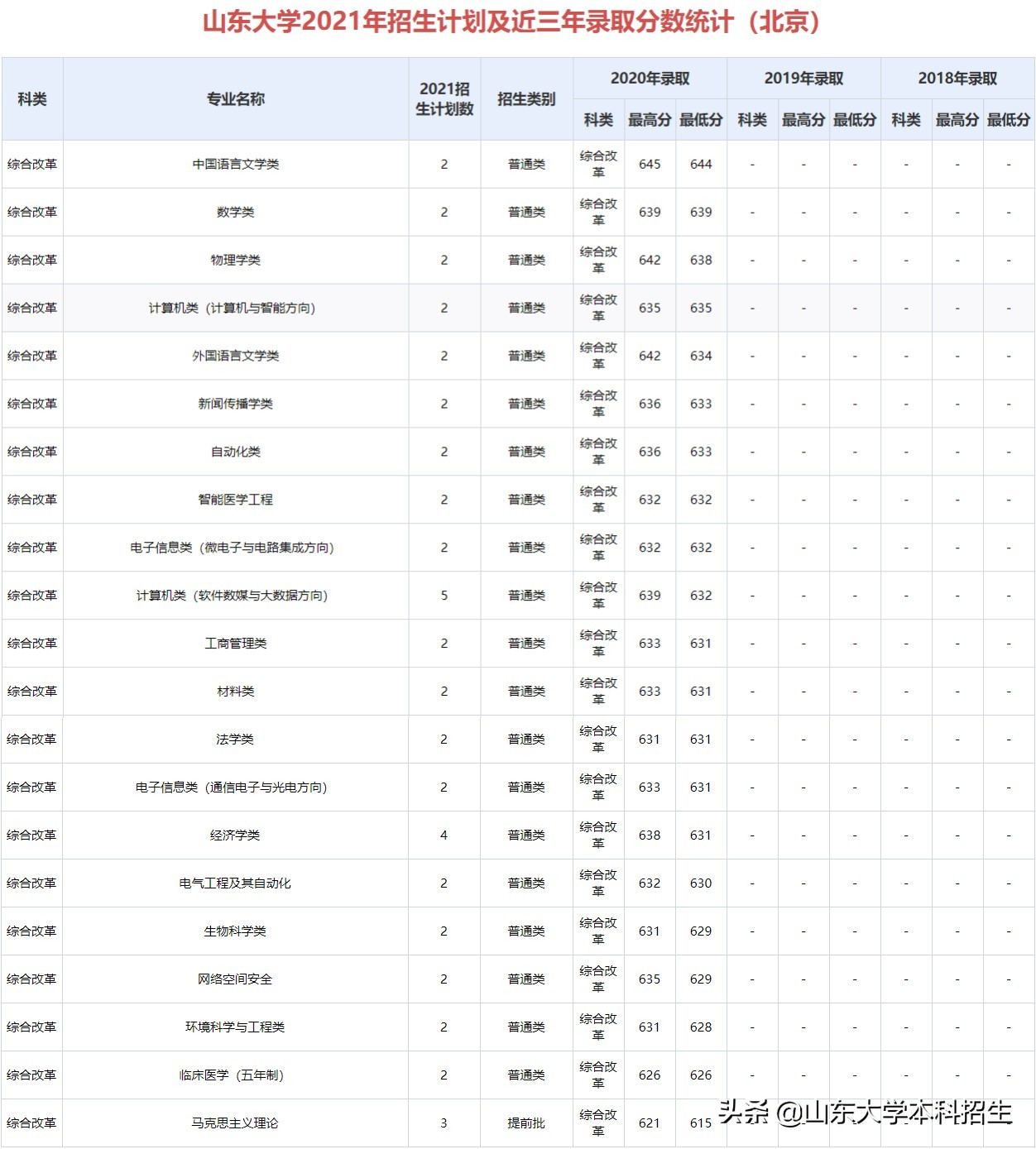Click the 外国语言文学类 major cell
This screenshot has height=1149, width=1036.
[234, 355]
